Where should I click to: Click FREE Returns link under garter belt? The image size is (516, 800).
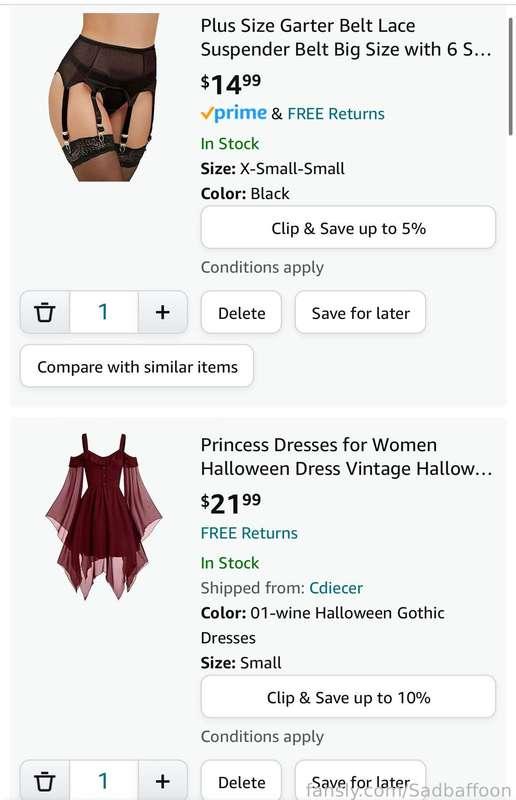tap(336, 113)
